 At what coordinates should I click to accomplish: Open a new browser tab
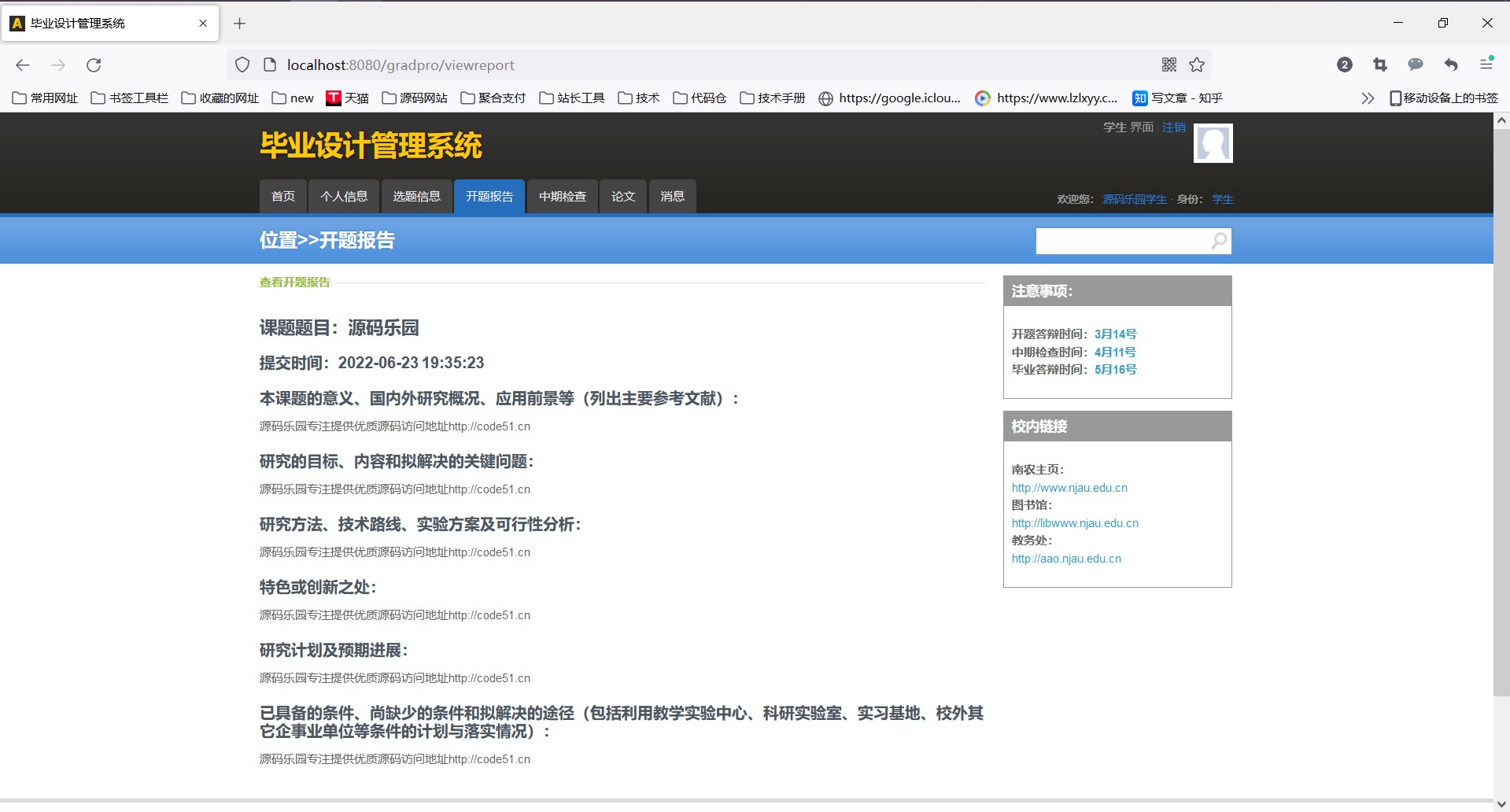point(240,24)
